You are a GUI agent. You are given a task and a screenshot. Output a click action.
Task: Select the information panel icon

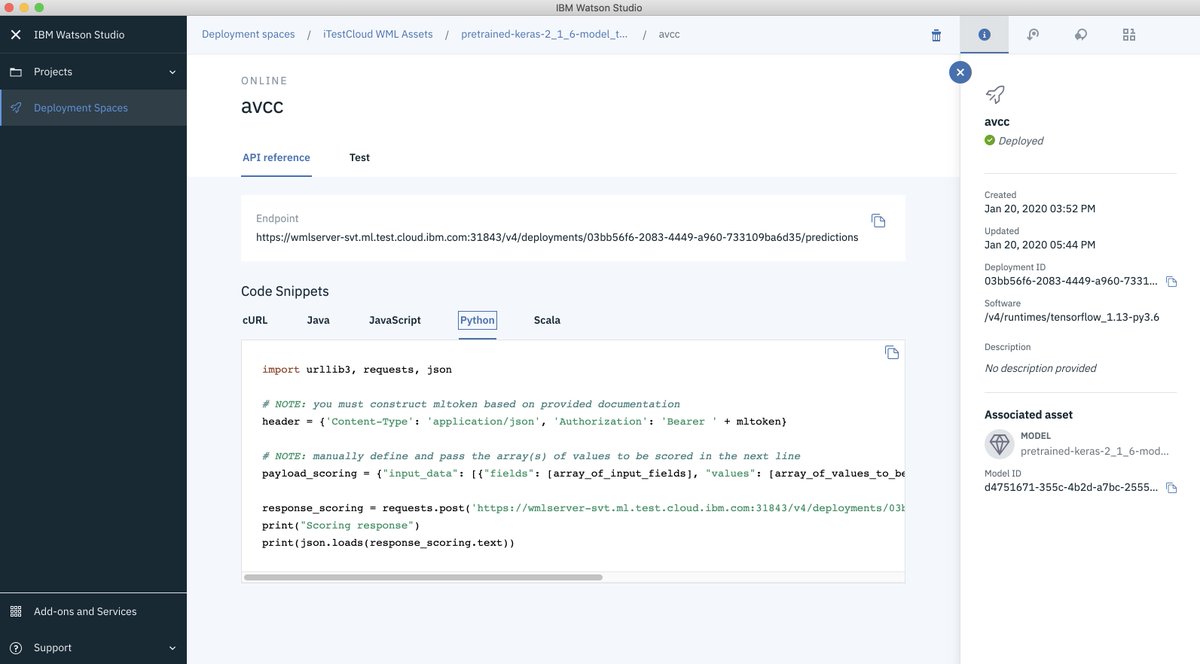[x=984, y=35]
